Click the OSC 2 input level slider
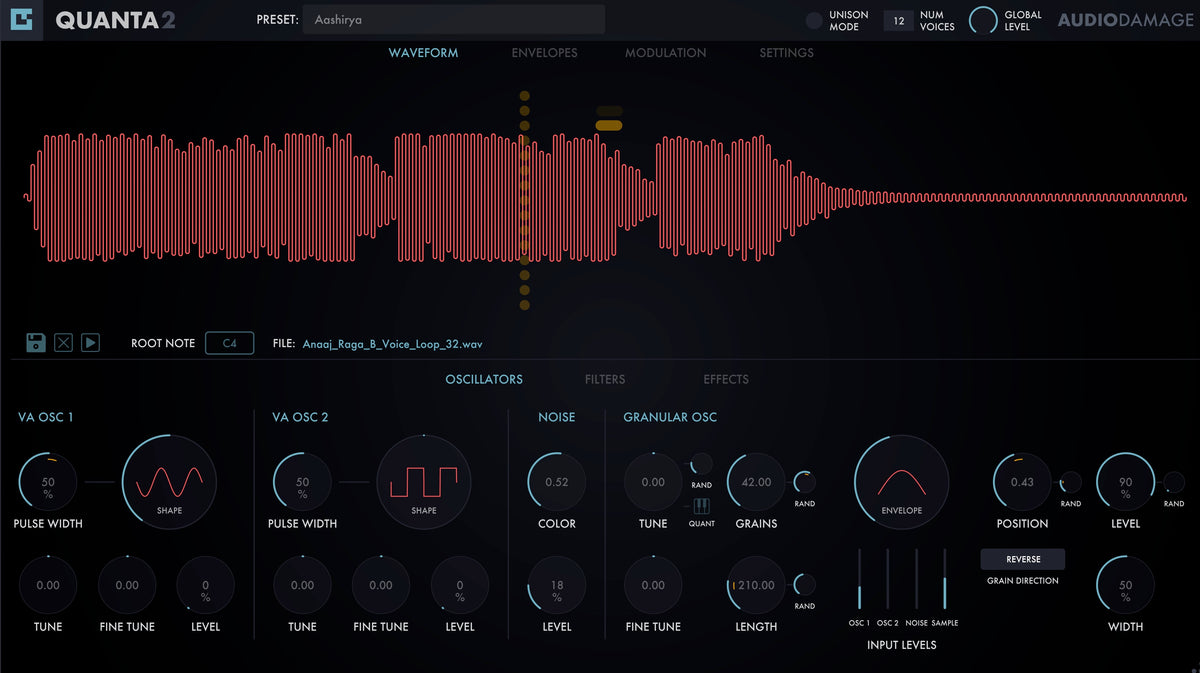Image resolution: width=1200 pixels, height=673 pixels. 887,578
